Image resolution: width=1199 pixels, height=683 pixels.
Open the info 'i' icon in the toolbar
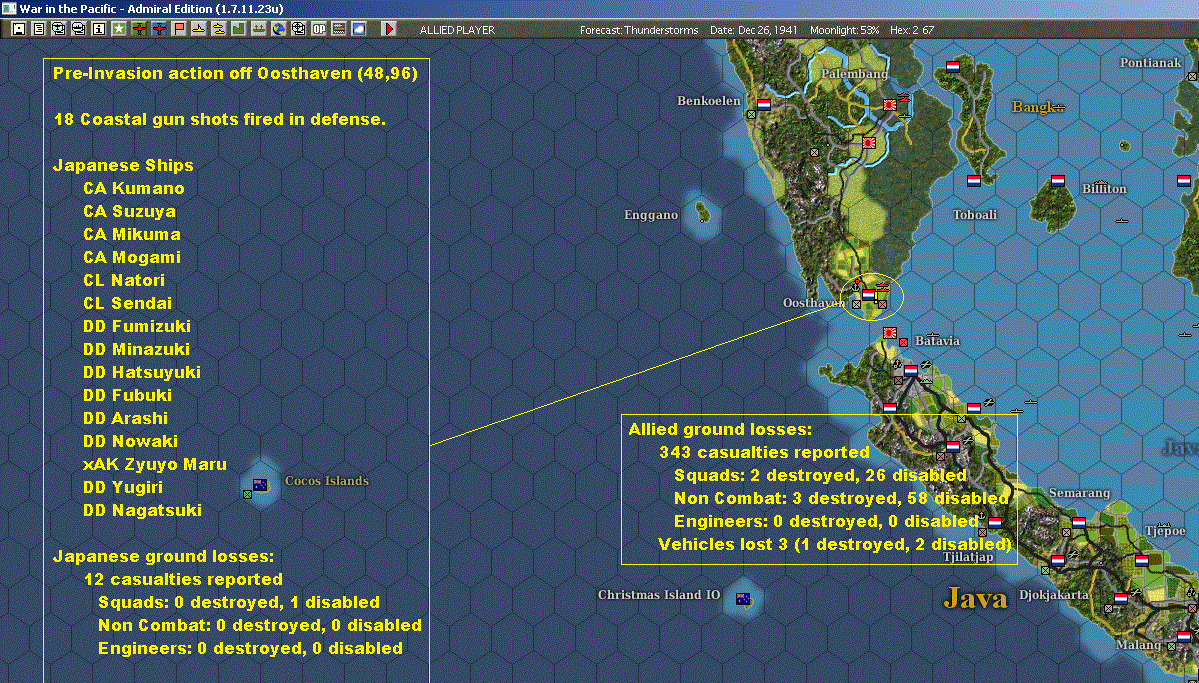(99, 29)
